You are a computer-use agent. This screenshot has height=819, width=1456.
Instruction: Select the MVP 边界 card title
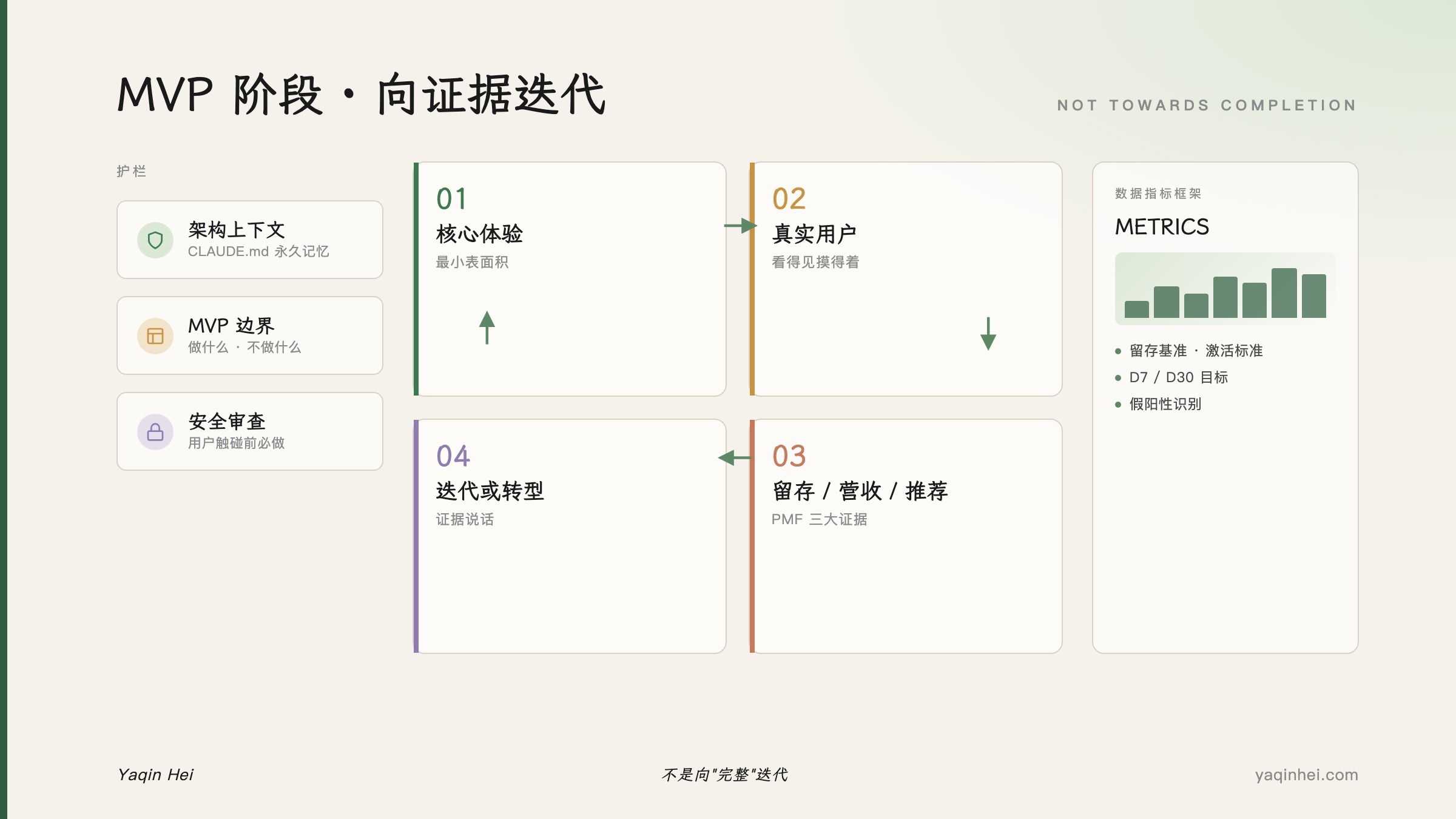[x=231, y=326]
